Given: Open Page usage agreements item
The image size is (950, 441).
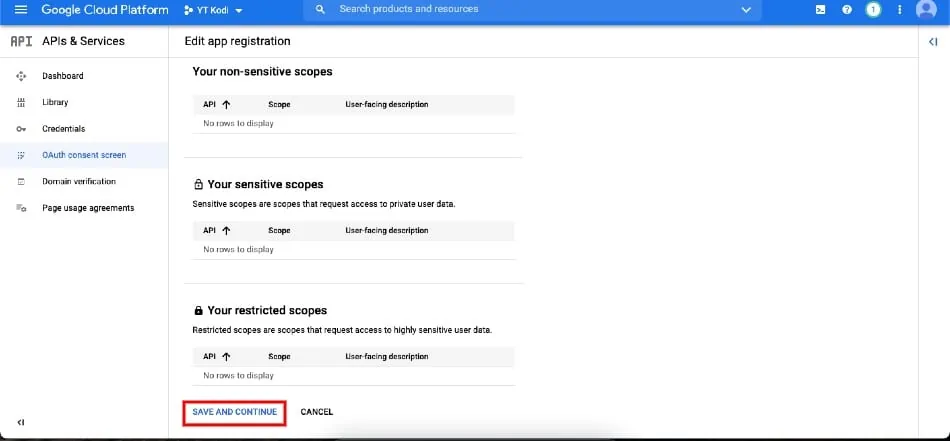Looking at the screenshot, I should [x=88, y=208].
